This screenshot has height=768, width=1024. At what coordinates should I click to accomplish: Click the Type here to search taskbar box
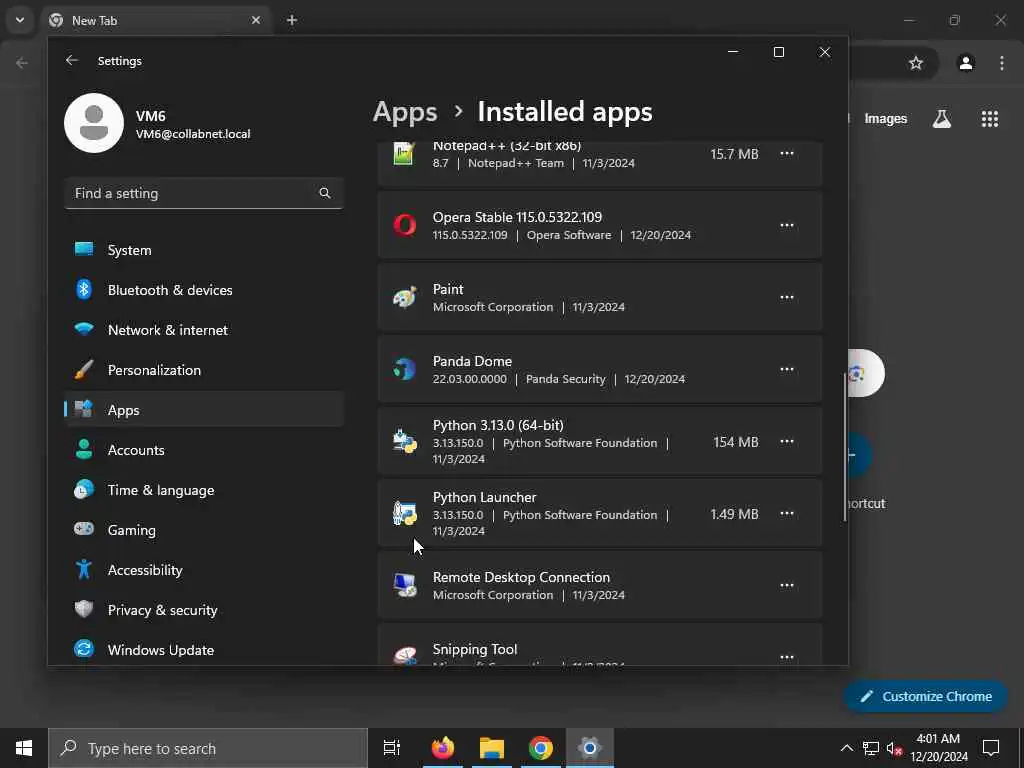[208, 748]
